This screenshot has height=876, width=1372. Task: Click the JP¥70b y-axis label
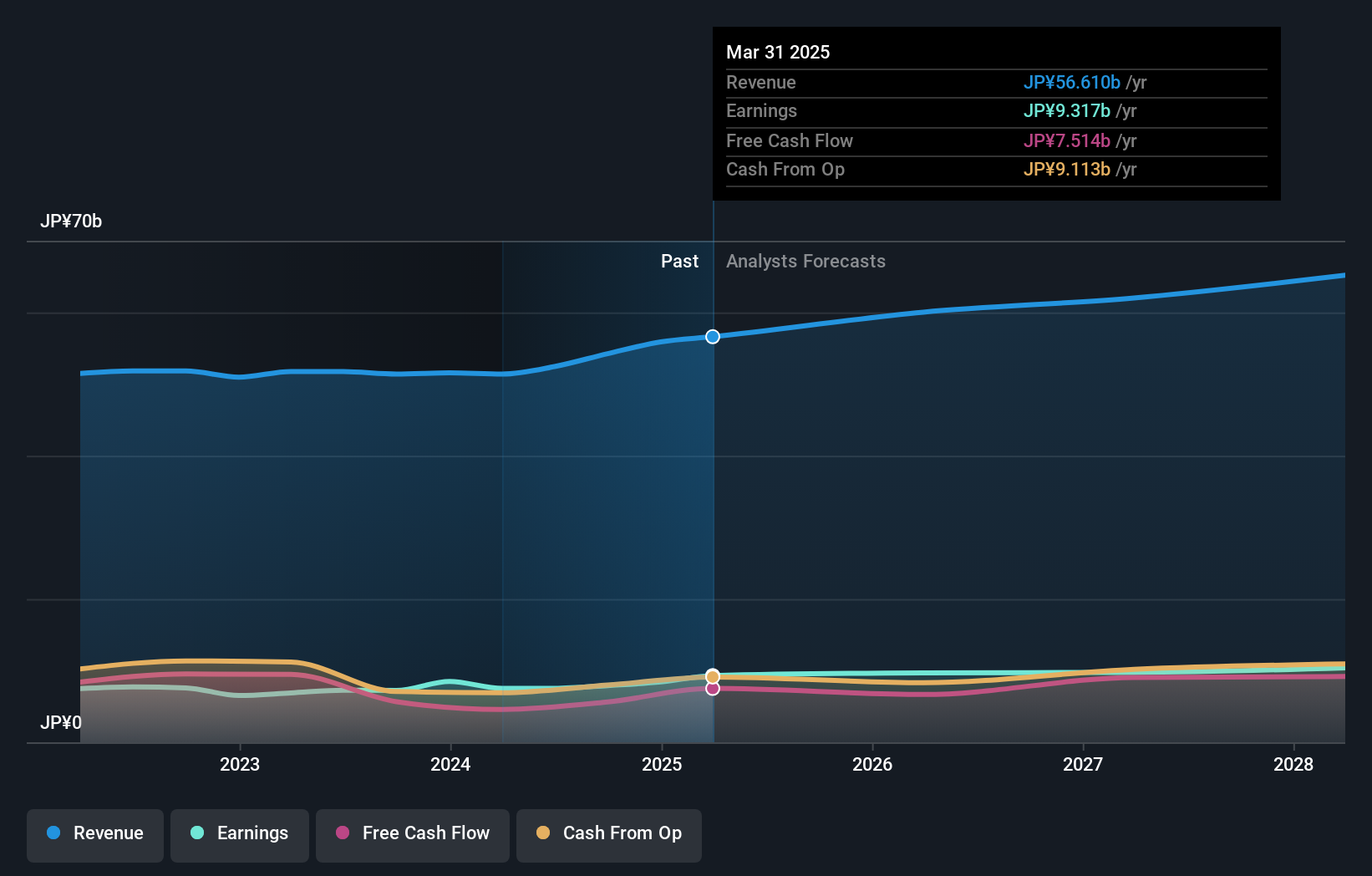[x=71, y=221]
